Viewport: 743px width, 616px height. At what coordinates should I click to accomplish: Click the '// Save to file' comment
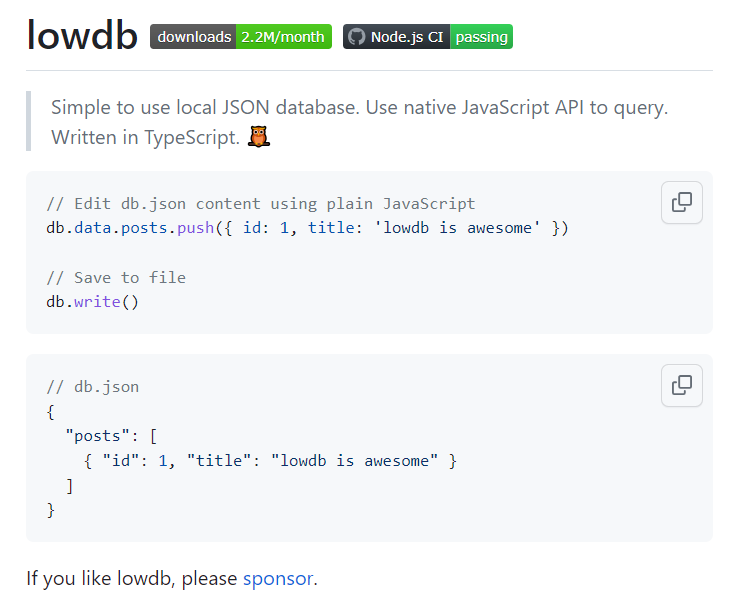tap(116, 278)
